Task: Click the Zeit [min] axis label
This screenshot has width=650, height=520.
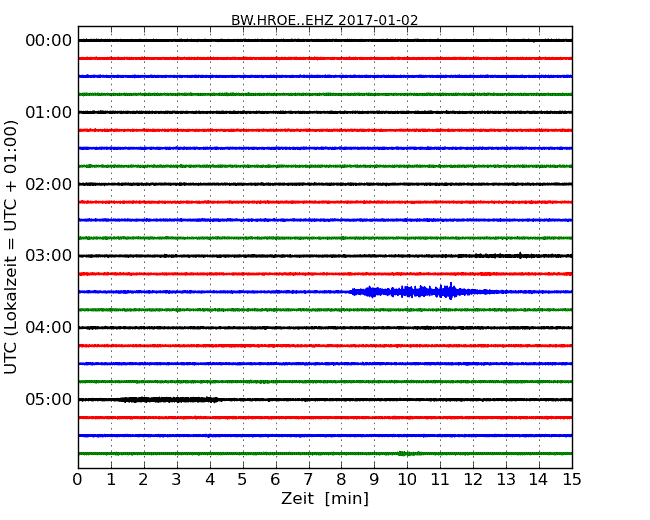Action: coord(325,498)
